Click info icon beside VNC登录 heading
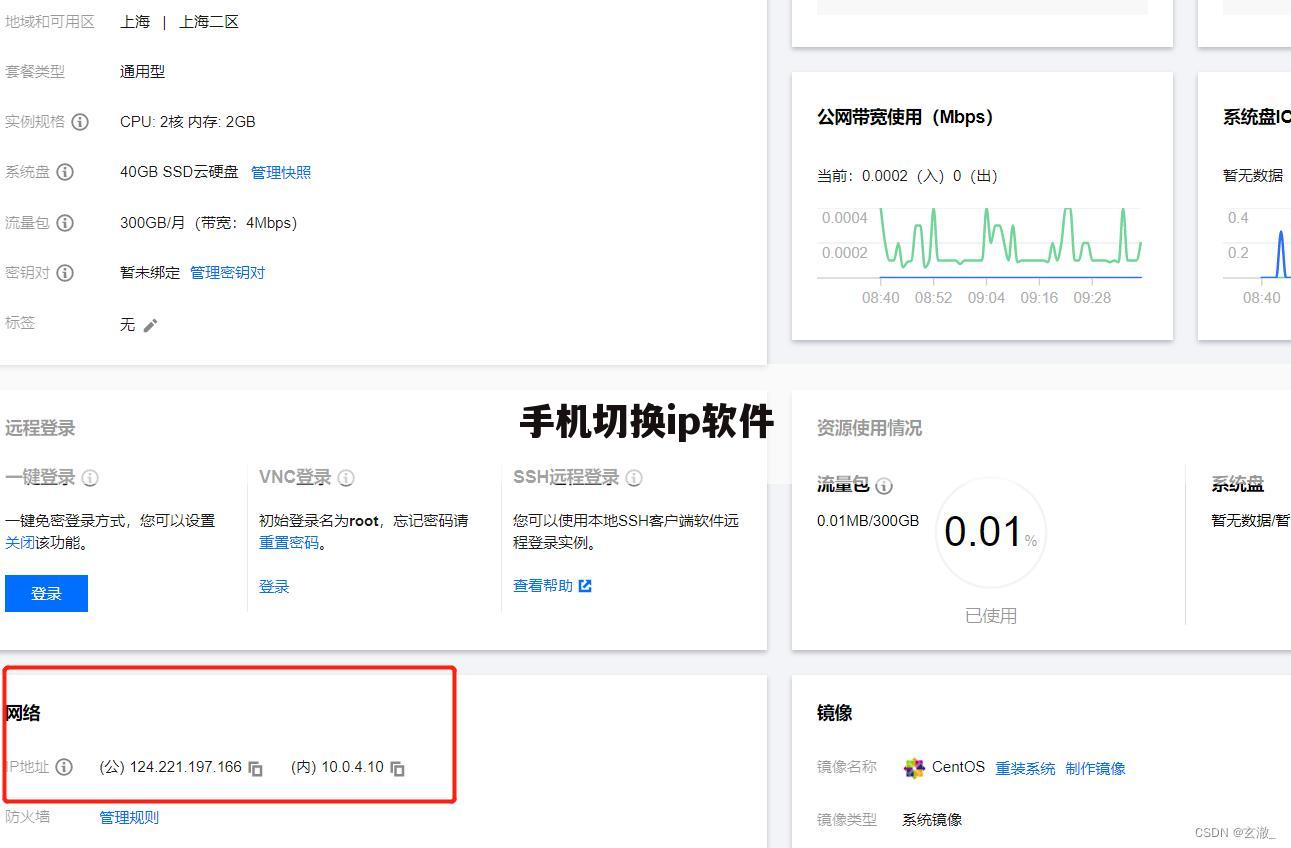Screen dimensions: 1291x848 coord(346,478)
